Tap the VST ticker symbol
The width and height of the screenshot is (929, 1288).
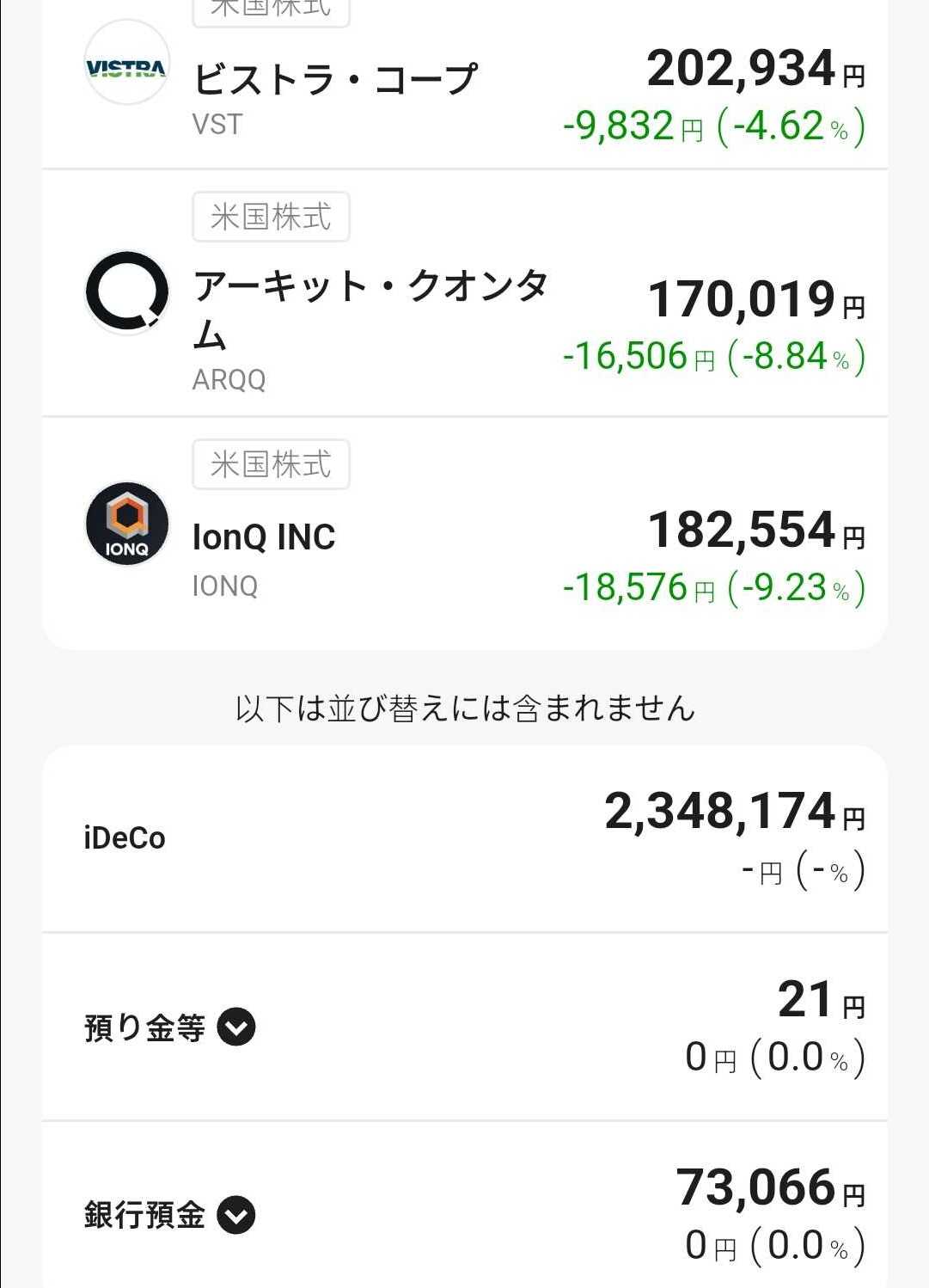[x=217, y=125]
